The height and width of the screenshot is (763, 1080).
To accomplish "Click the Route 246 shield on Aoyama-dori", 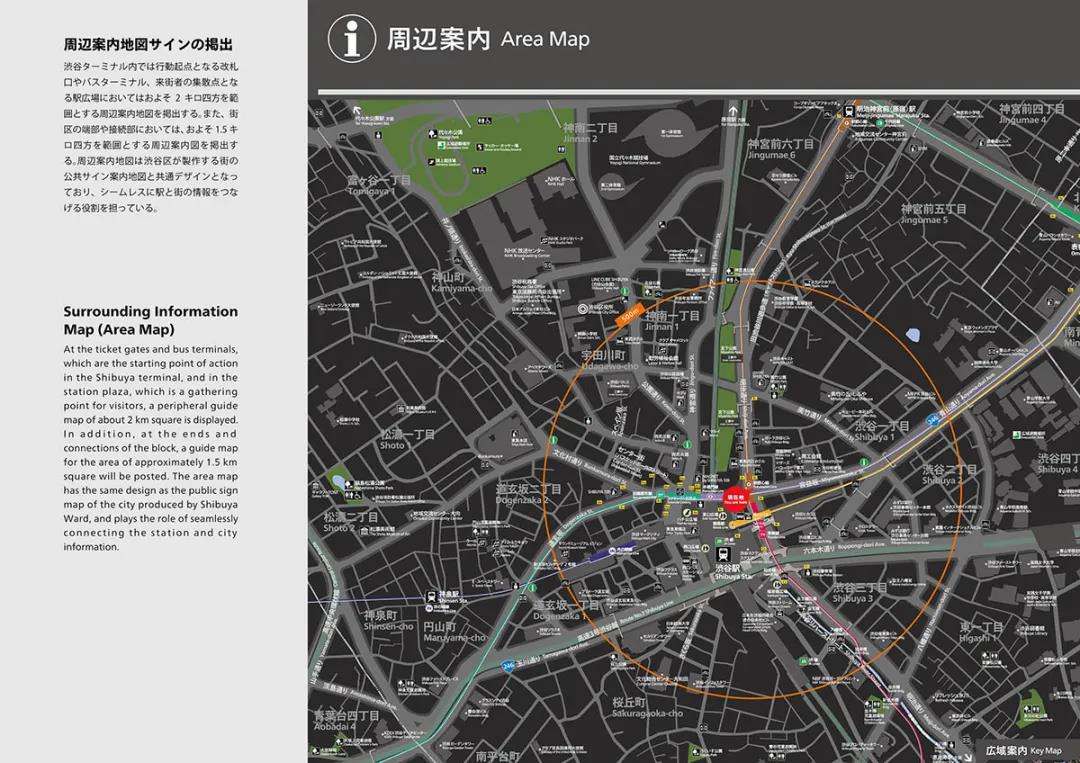I will 933,419.
